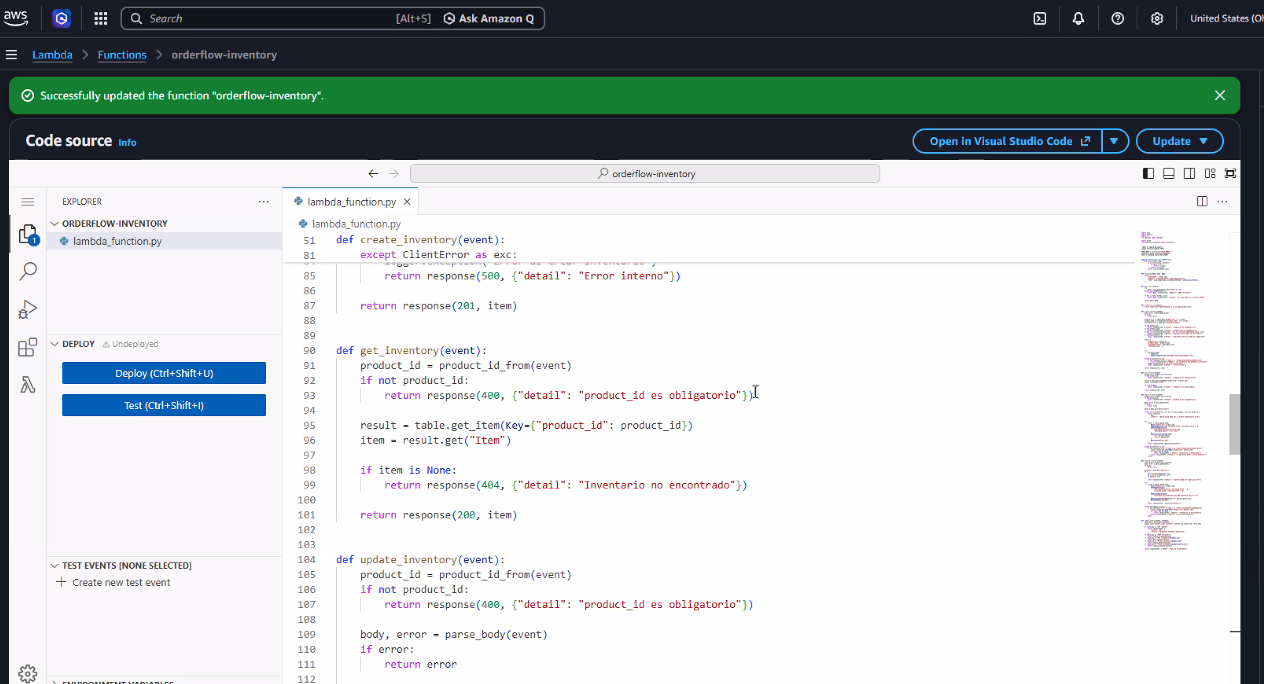Click line number 95 in gutter

(309, 426)
